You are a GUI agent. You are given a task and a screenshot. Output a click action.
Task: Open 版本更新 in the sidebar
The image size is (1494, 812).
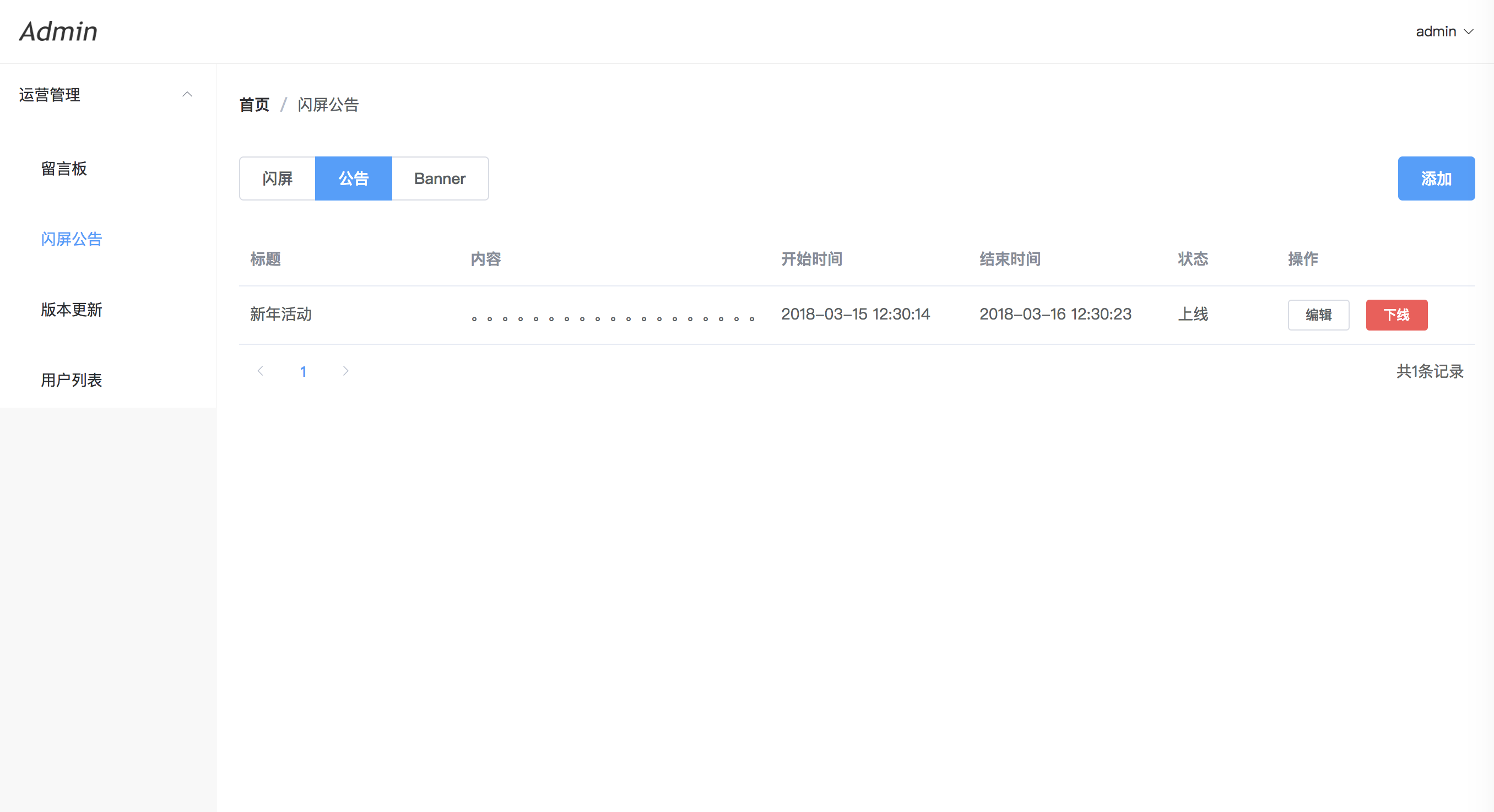click(71, 310)
